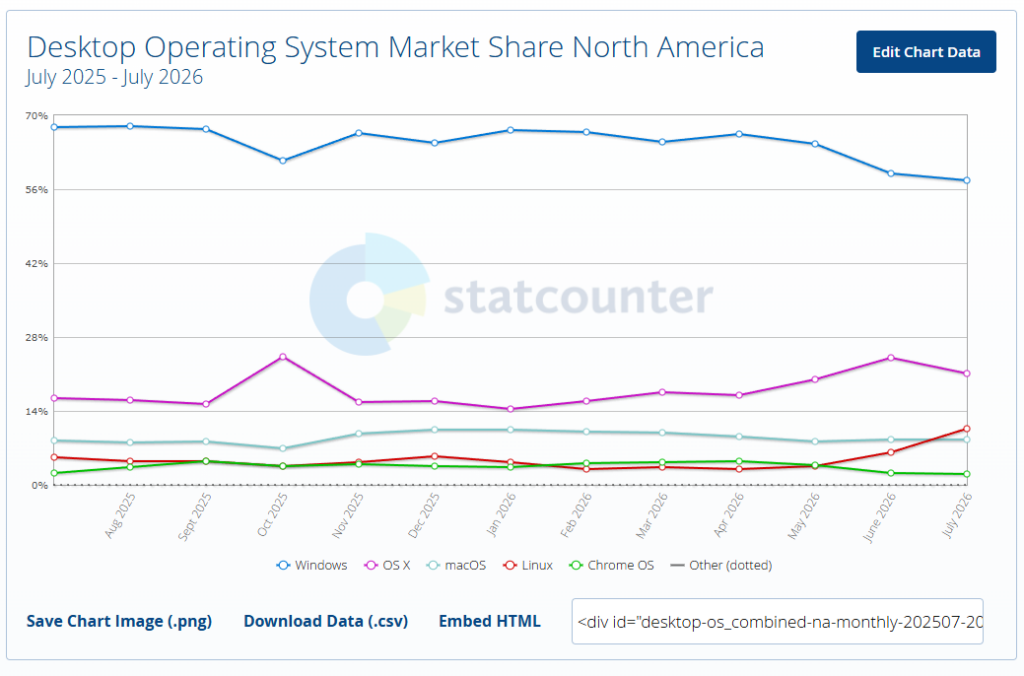The height and width of the screenshot is (676, 1024).
Task: Toggle the Chrome OS legend entry
Action: click(611, 566)
